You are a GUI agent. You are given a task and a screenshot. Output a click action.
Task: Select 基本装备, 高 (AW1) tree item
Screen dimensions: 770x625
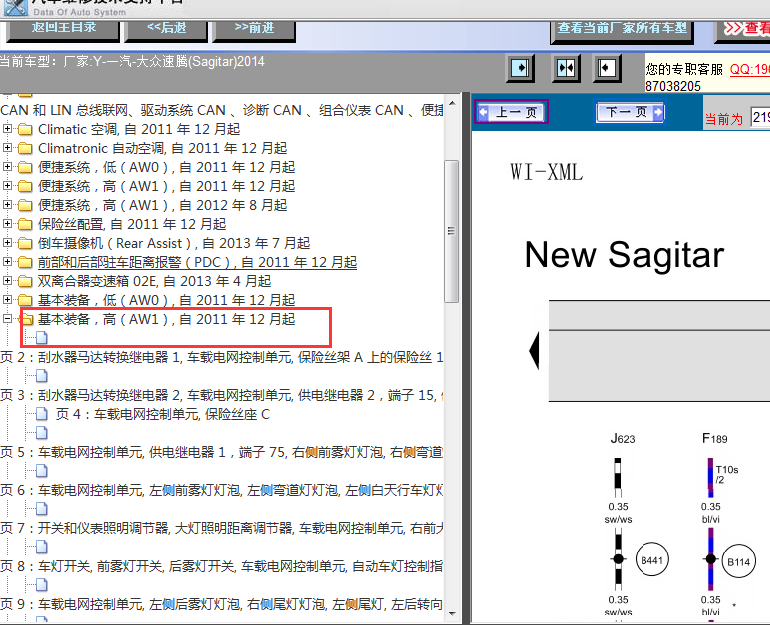click(166, 319)
